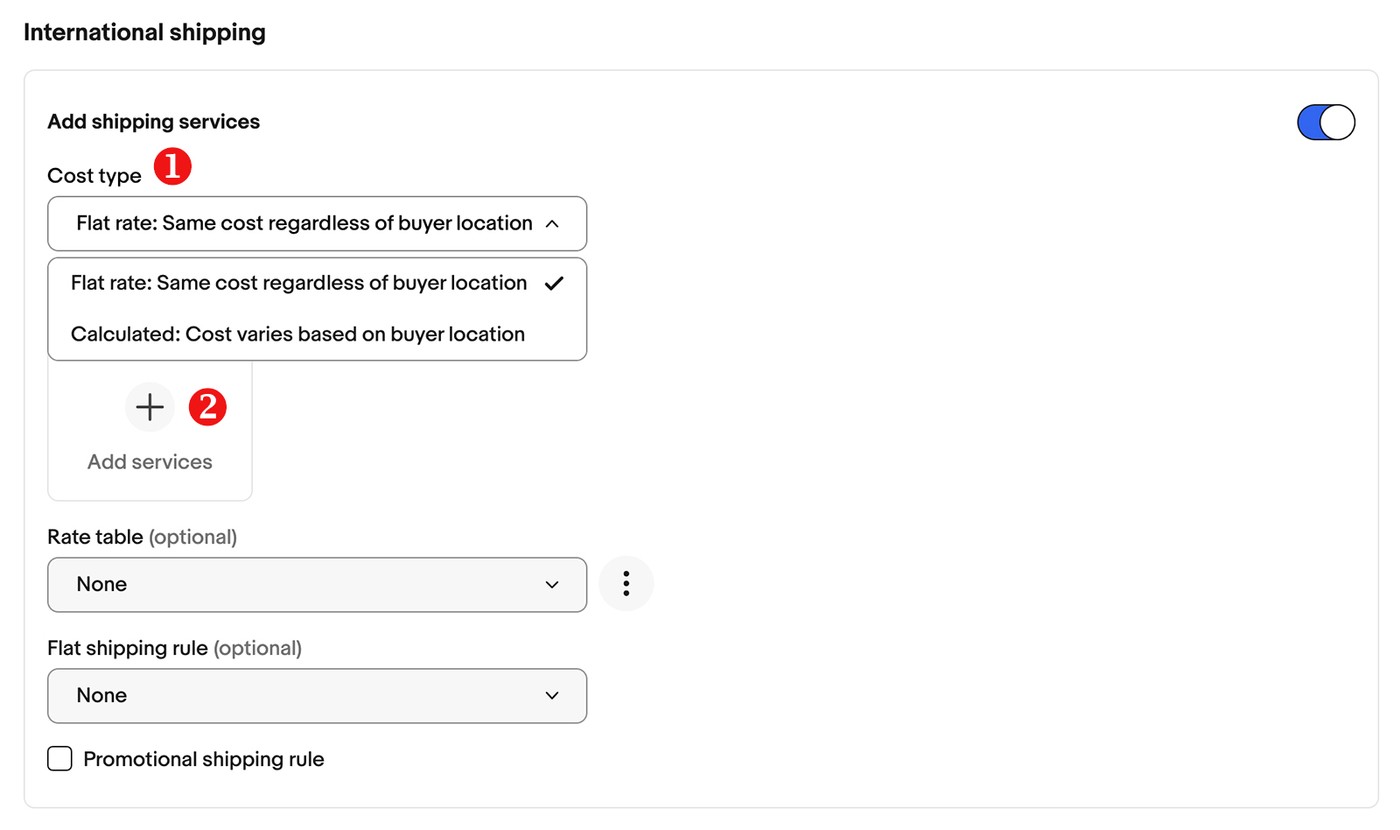Viewport: 1400px width, 830px height.
Task: Click the Cost type combo box
Action: coord(317,224)
